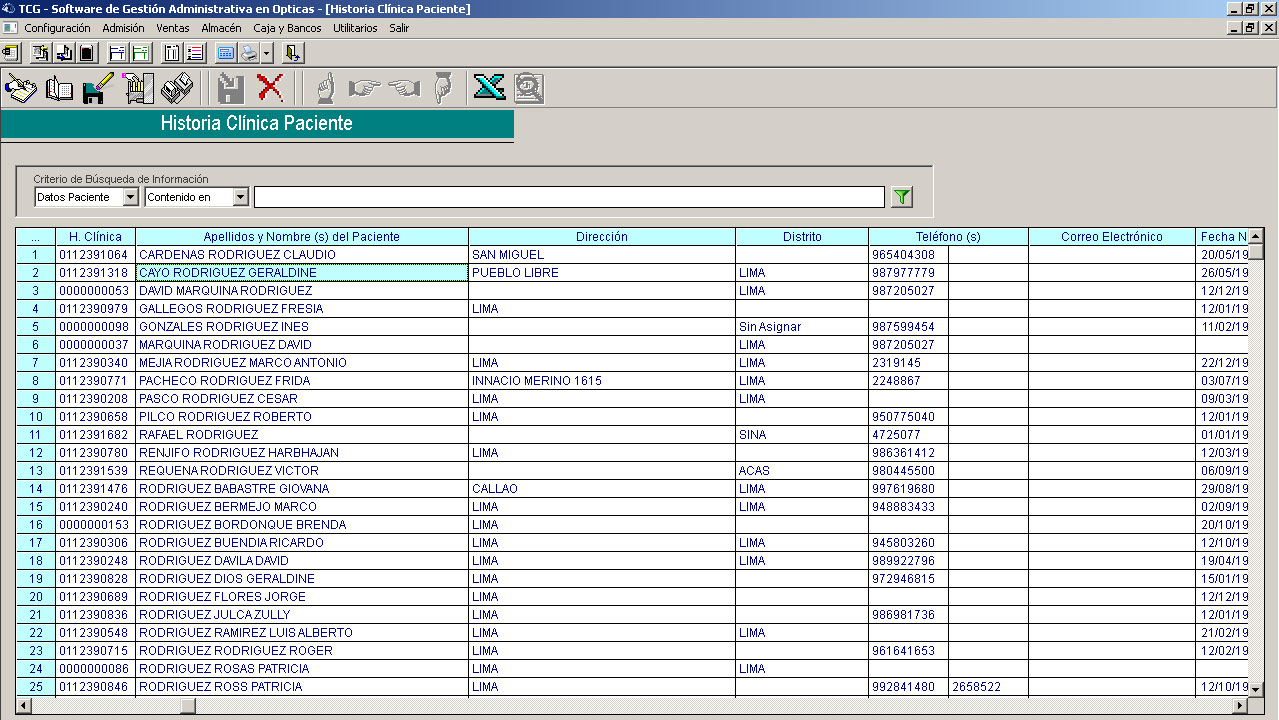Click the floppy disk with pencil edit icon
The width and height of the screenshot is (1279, 720).
click(x=97, y=89)
